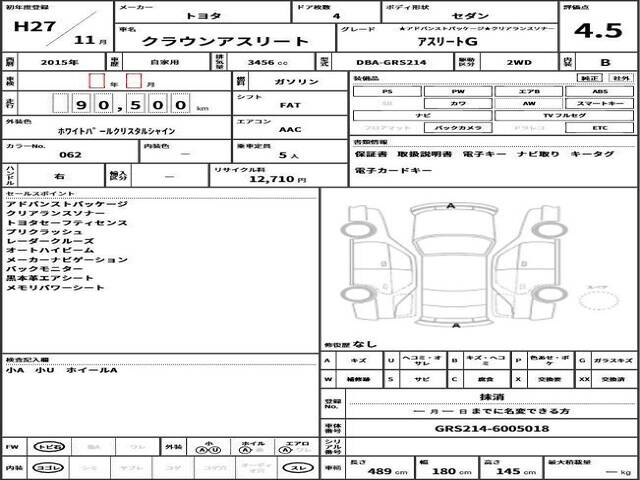Select the 純正 equipment label
The image size is (640, 480).
coord(593,77)
